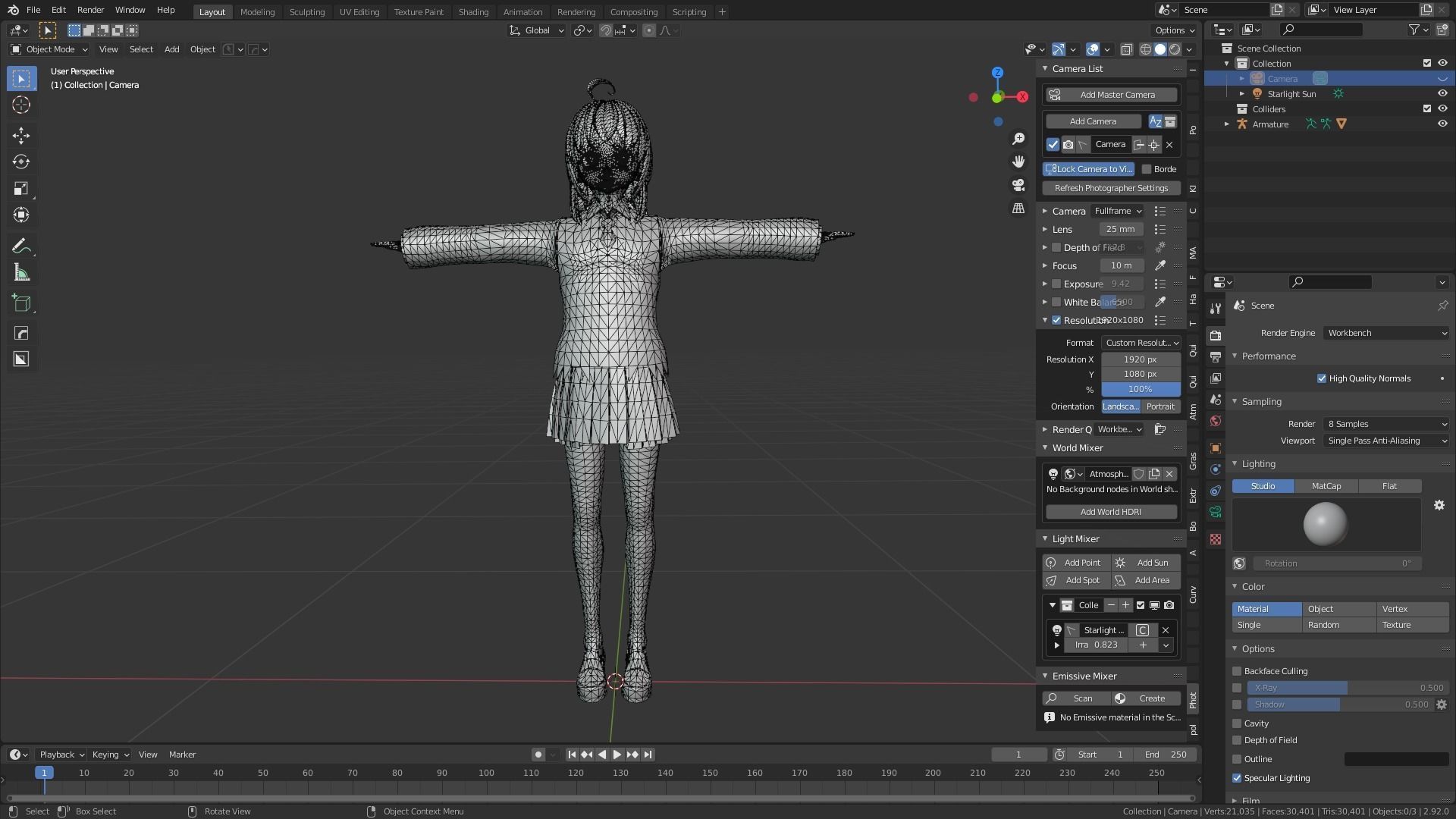The width and height of the screenshot is (1456, 819).
Task: Switch to the UV Editing workspace tab
Action: pos(359,11)
